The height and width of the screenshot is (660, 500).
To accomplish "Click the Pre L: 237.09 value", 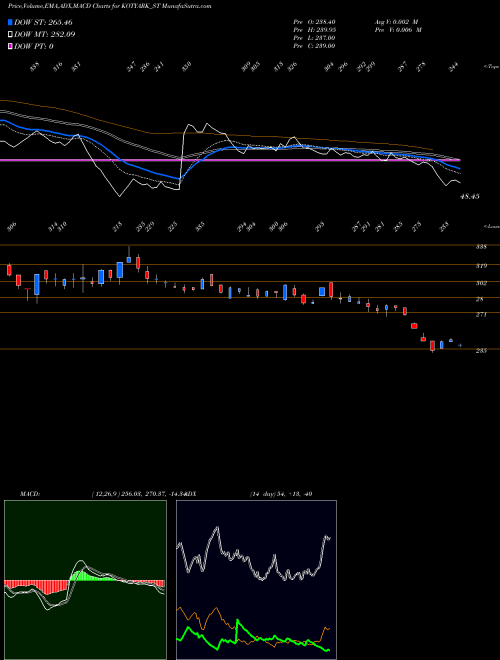I will pos(314,38).
